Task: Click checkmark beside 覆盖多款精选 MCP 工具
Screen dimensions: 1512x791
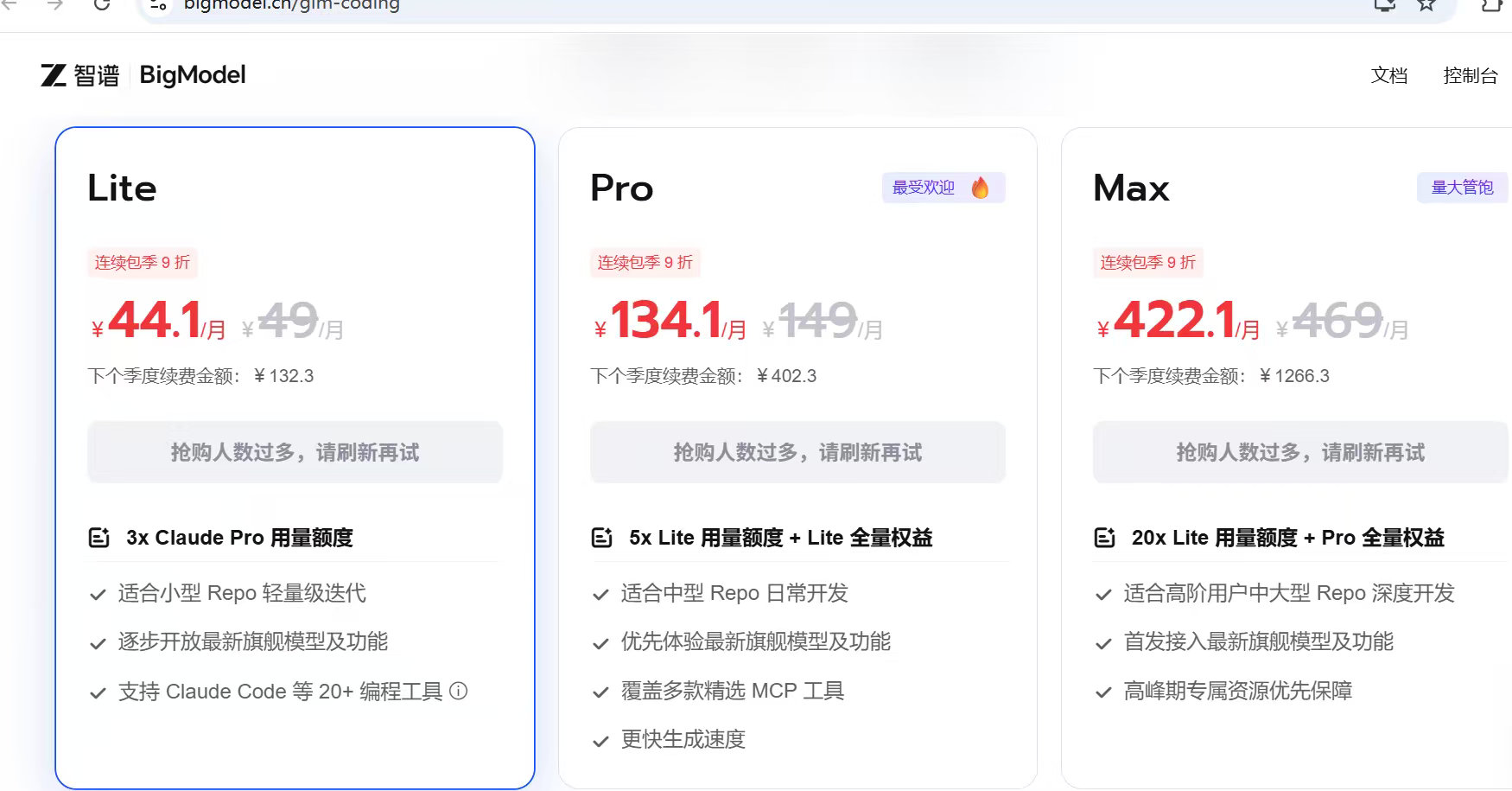Action: tap(600, 692)
